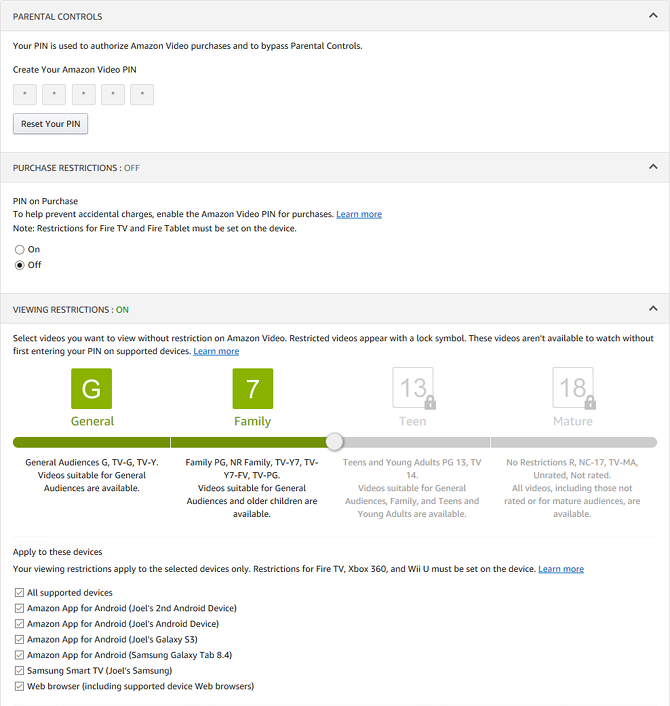Click the Reset Your PIN button
670x706 pixels.
coord(51,124)
